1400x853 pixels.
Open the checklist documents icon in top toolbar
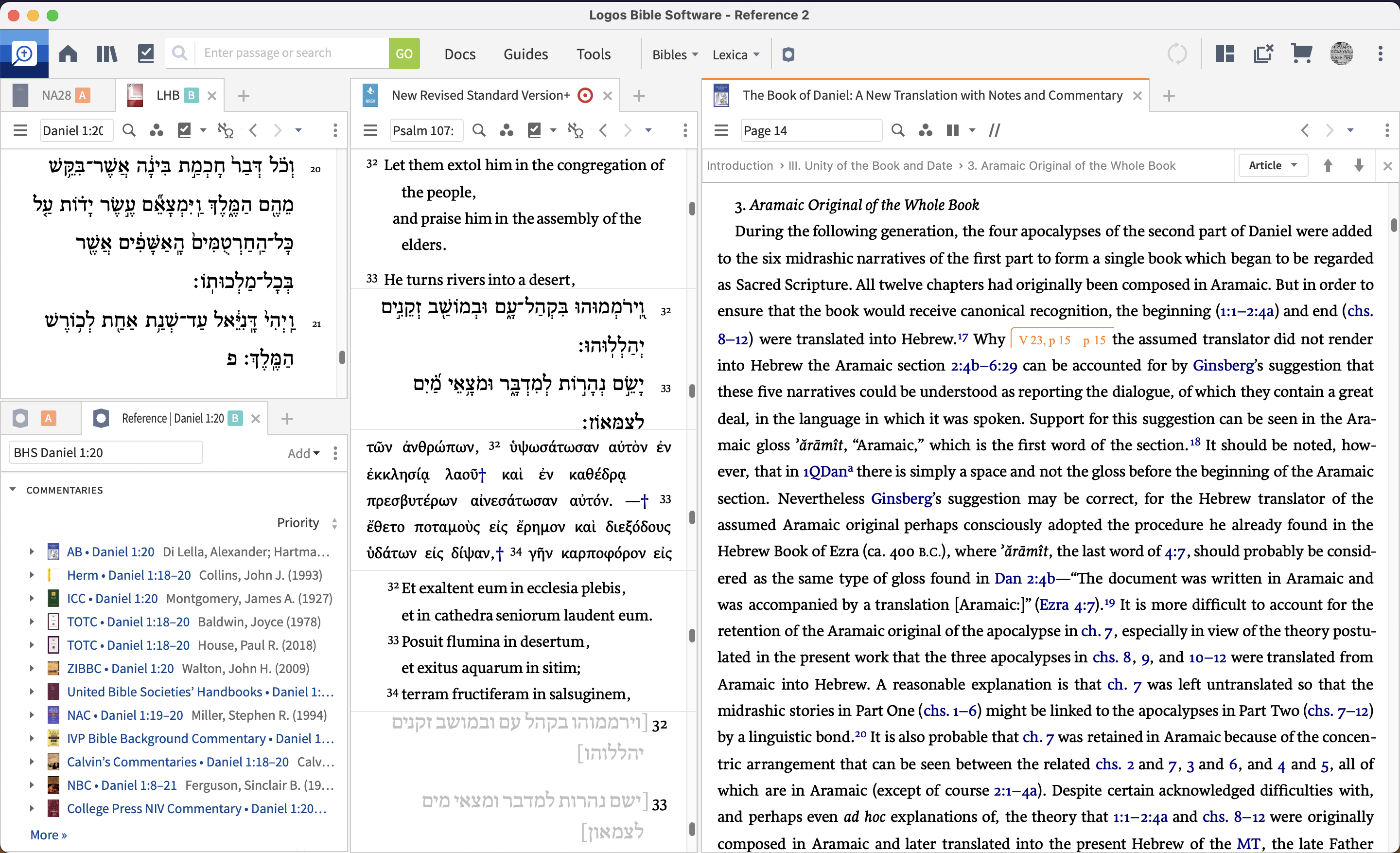click(146, 54)
